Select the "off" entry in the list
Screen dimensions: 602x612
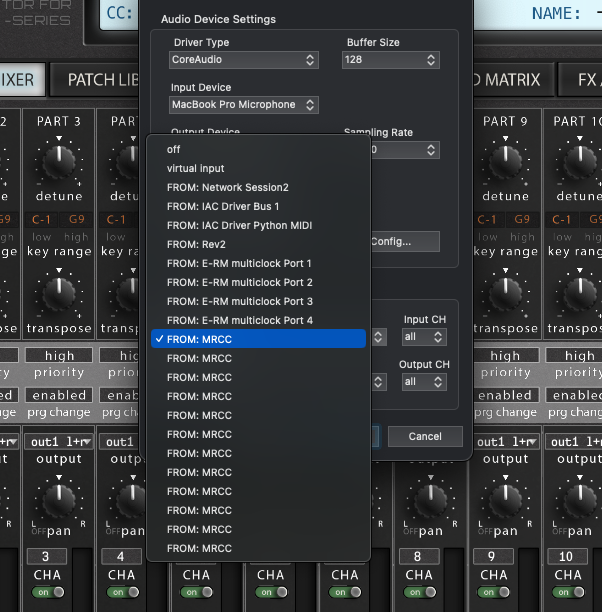pos(175,150)
